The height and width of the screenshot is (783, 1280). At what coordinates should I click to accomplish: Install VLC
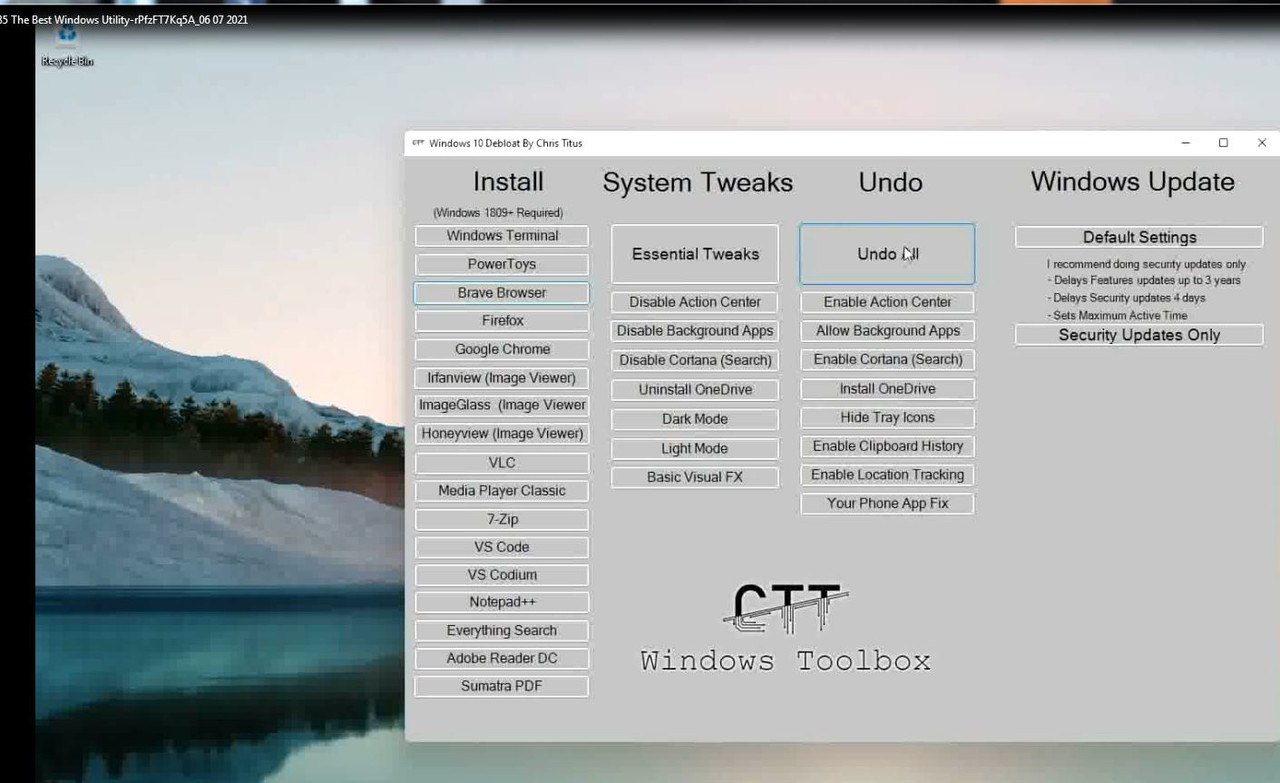pyautogui.click(x=502, y=463)
